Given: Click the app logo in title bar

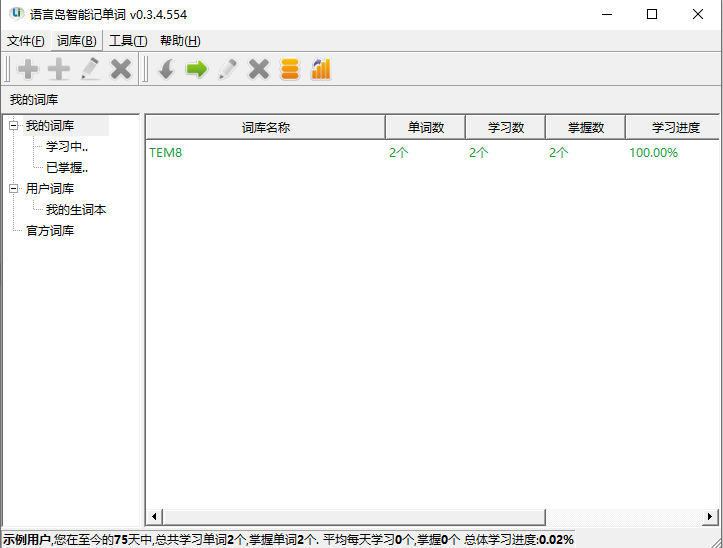Looking at the screenshot, I should point(17,14).
